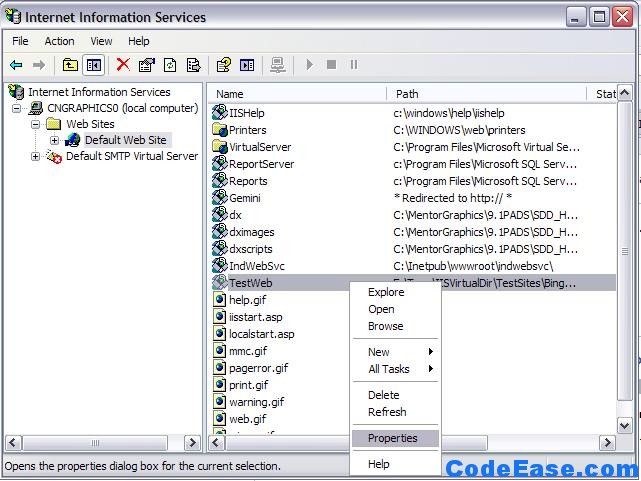Click the Default SMTP Virtual Server icon
The height and width of the screenshot is (481, 641).
pos(54,157)
